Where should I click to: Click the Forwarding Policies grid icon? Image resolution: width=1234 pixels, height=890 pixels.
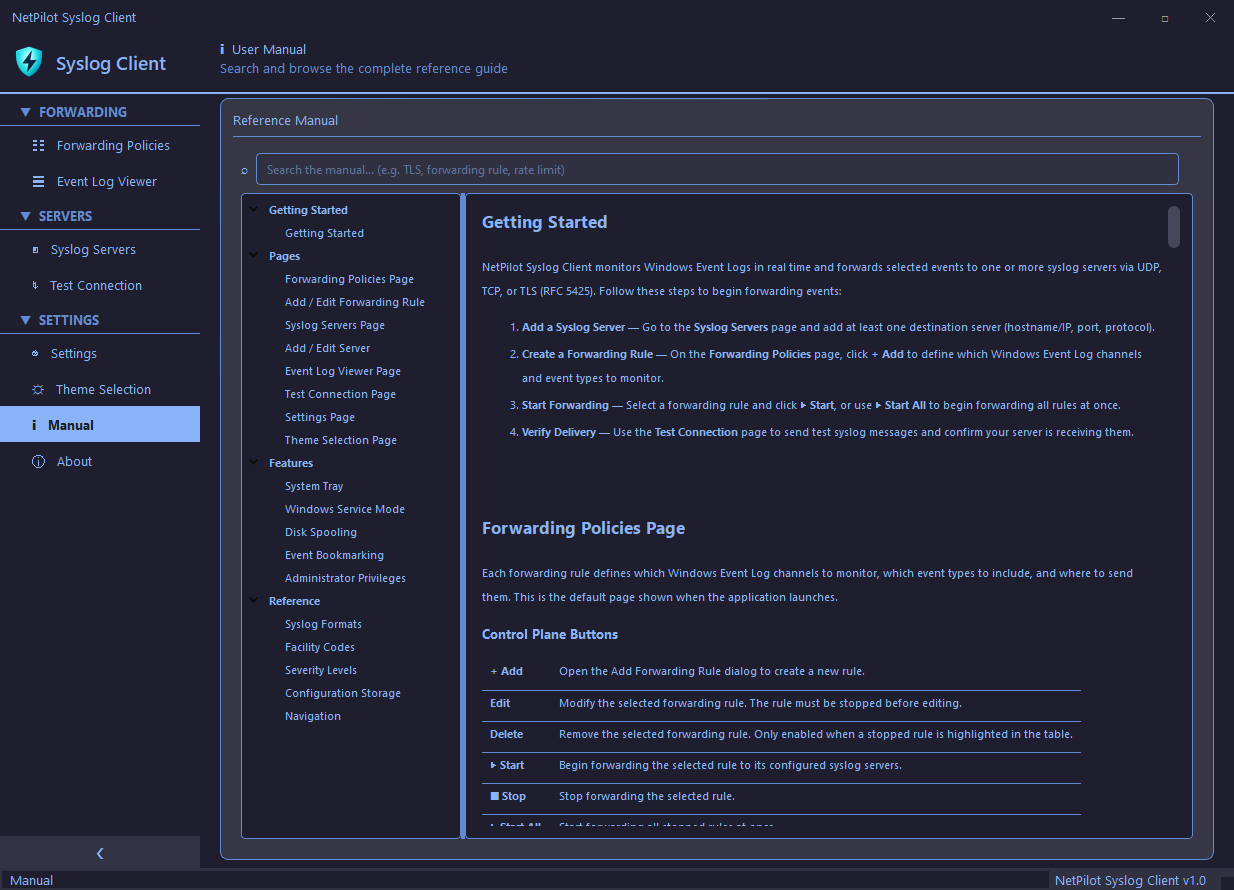tap(38, 146)
